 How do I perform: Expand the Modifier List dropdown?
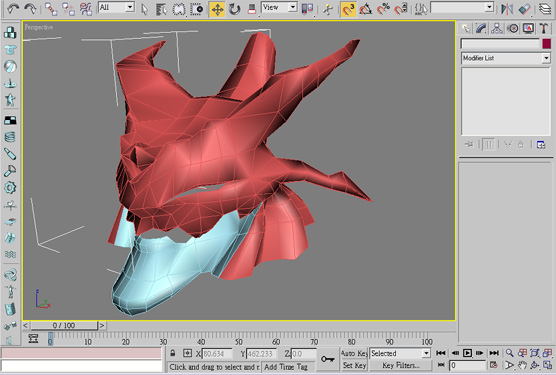[x=506, y=58]
